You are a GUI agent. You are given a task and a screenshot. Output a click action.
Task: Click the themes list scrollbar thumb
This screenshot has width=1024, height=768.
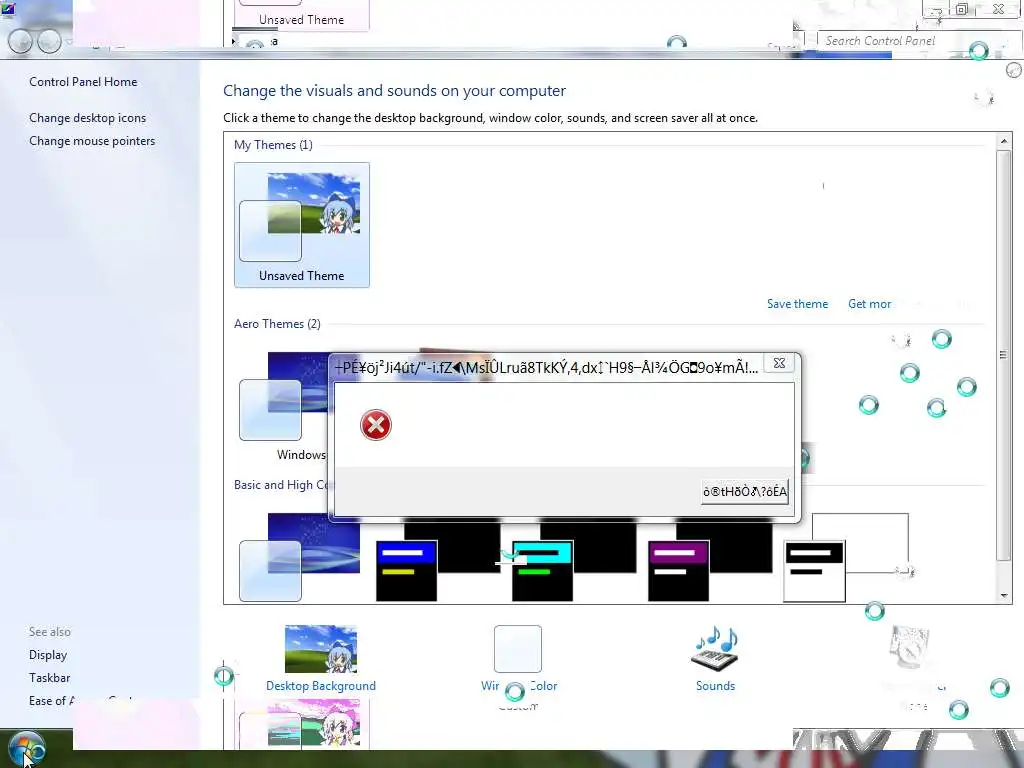coord(1004,355)
